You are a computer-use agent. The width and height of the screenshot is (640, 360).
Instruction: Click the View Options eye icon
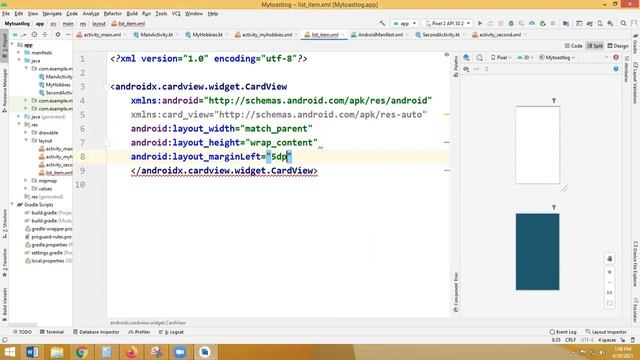coord(466,69)
